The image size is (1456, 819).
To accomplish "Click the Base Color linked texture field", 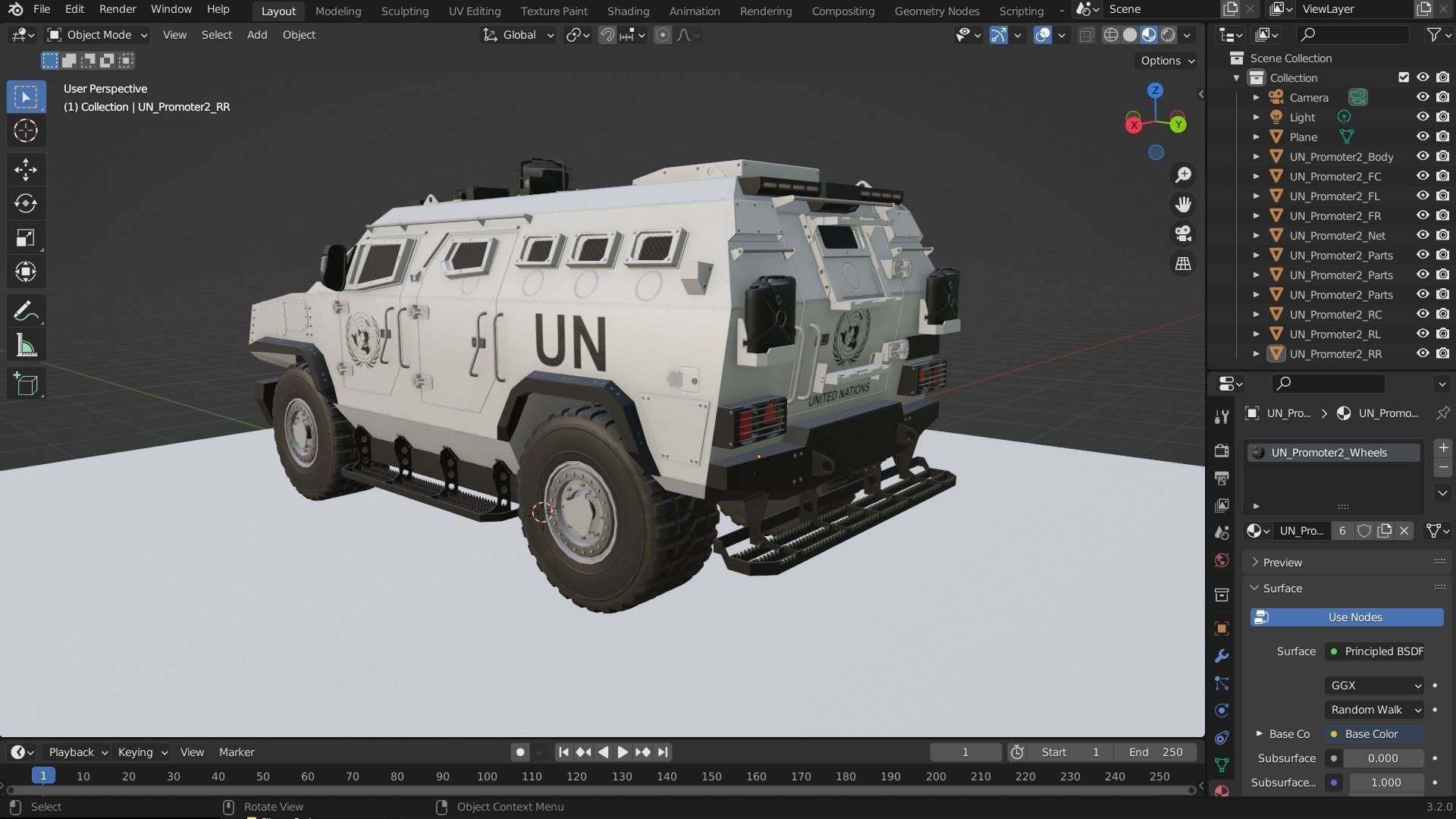I will (x=1375, y=734).
